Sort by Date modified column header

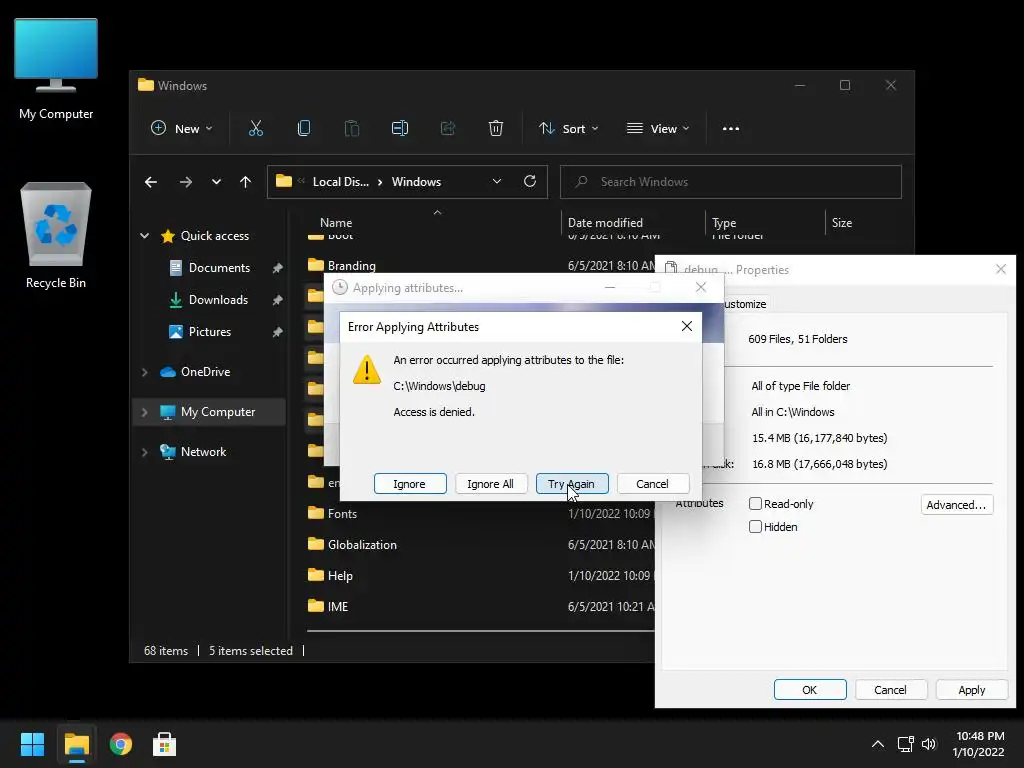[605, 223]
